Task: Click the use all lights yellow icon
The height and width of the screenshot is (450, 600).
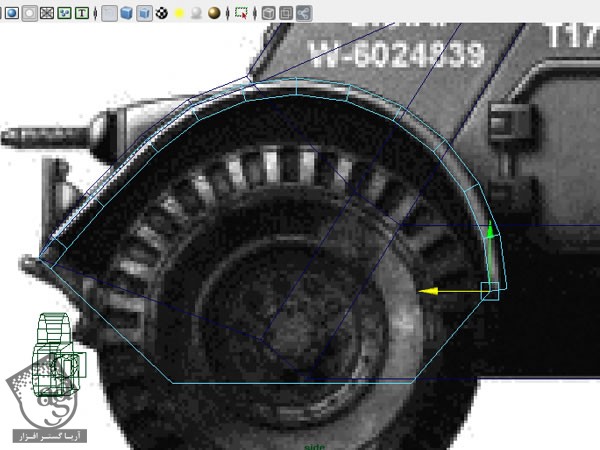Action: (179, 14)
